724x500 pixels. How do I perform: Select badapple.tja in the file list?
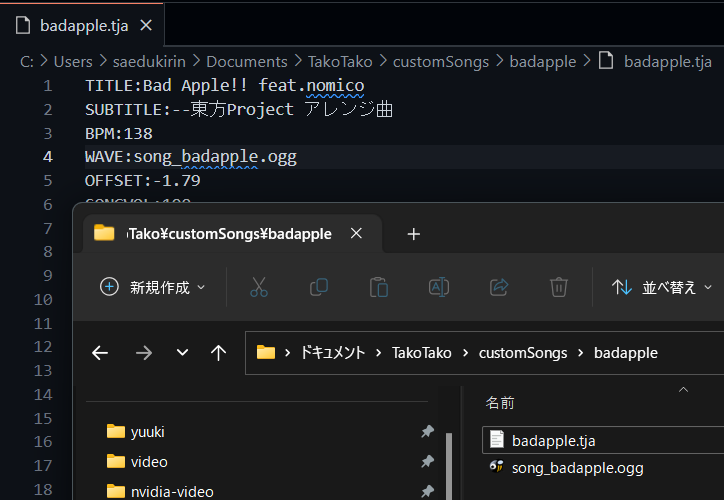click(x=603, y=440)
